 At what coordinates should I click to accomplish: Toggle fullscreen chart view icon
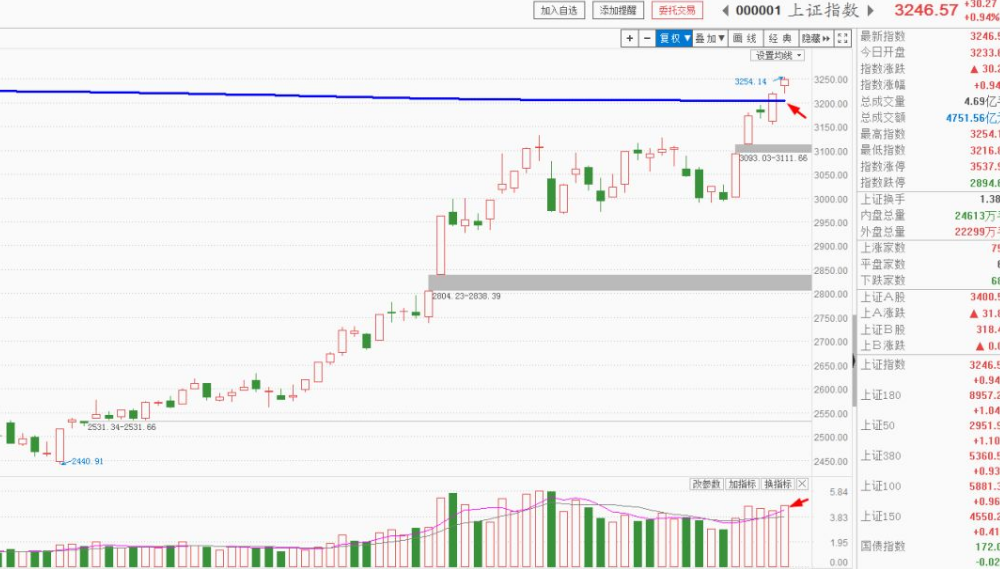pos(842,38)
